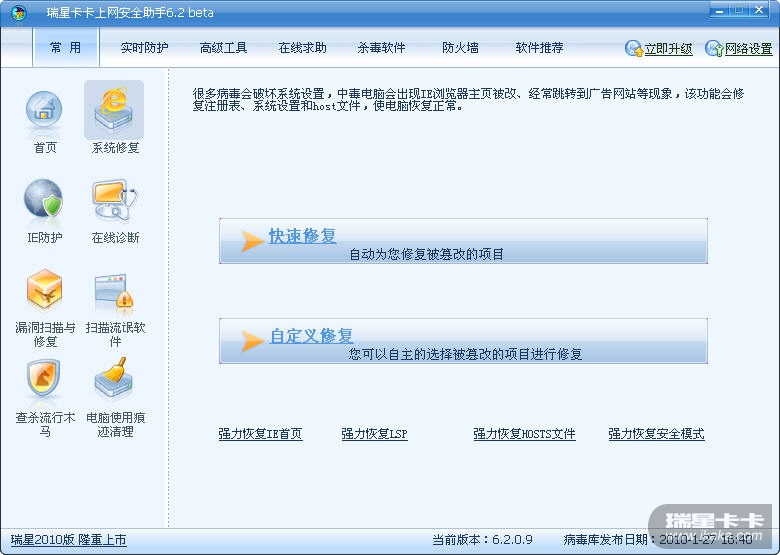Switch to the 常用 tab
Image resolution: width=780 pixels, height=555 pixels.
[x=66, y=48]
